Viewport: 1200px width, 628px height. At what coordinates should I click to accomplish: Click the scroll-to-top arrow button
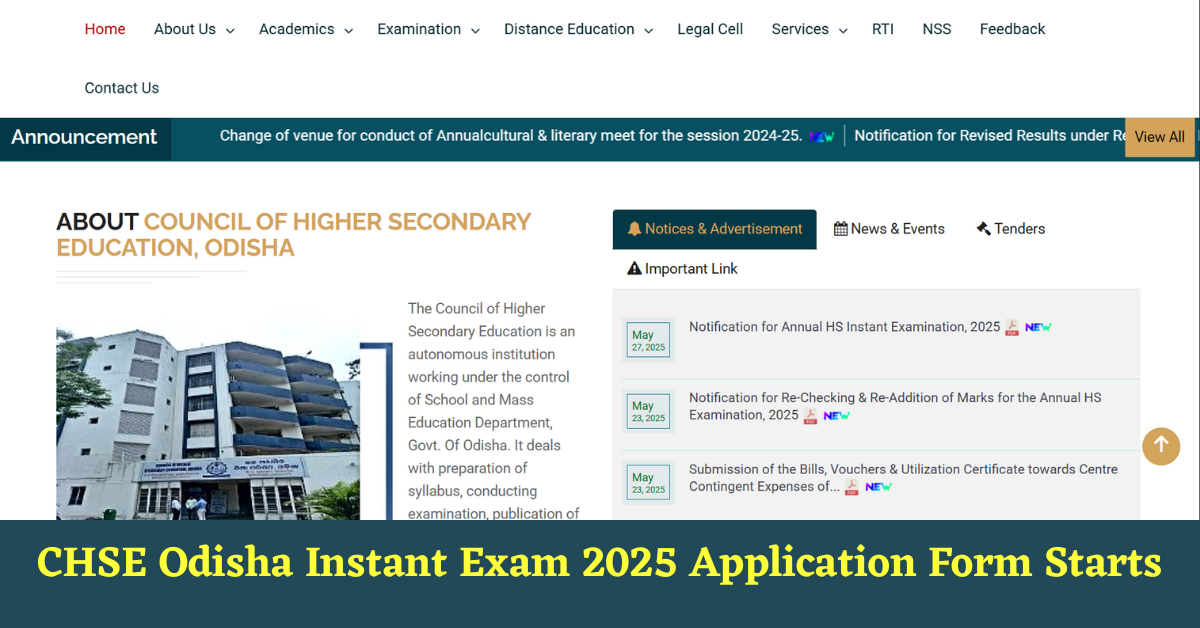coord(1161,446)
